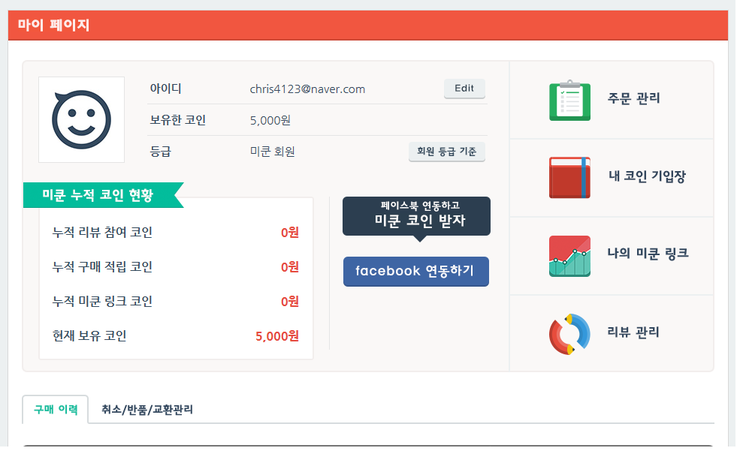Click the 미쿤 회원 grade value
This screenshot has width=740, height=466.
(272, 152)
